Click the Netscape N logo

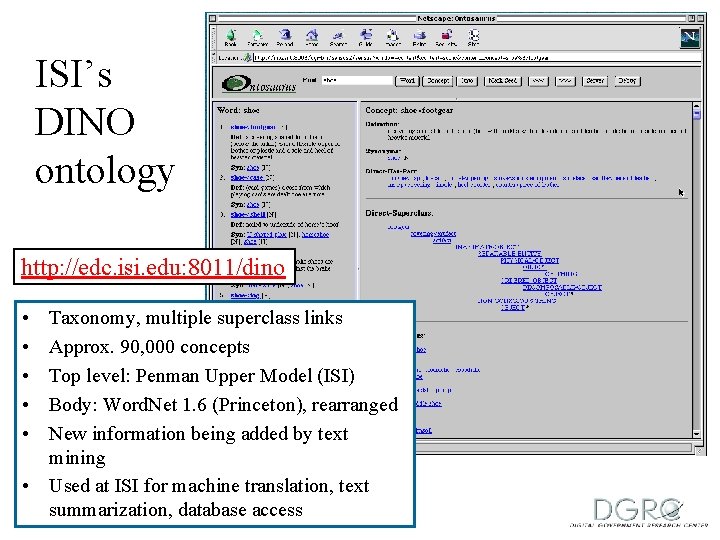coord(689,38)
